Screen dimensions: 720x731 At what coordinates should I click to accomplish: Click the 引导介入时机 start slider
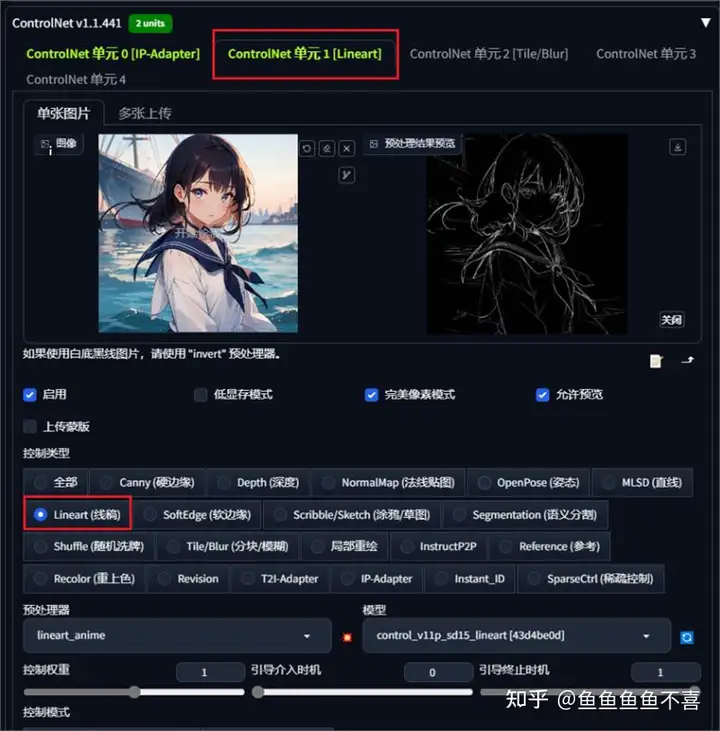[x=362, y=692]
